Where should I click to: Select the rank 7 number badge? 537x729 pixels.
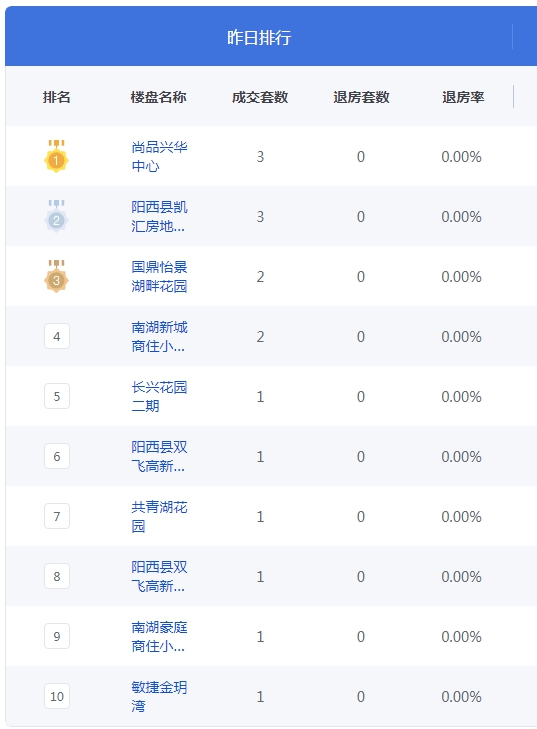tap(57, 516)
